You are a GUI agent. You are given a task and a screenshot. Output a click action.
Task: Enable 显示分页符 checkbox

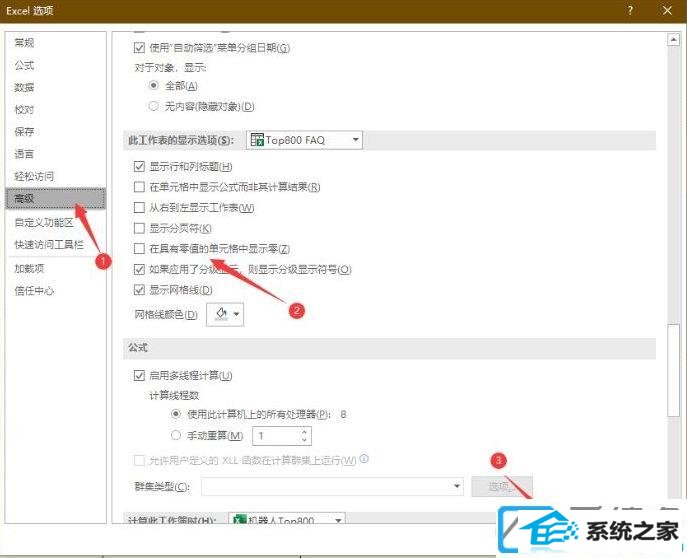coord(139,228)
